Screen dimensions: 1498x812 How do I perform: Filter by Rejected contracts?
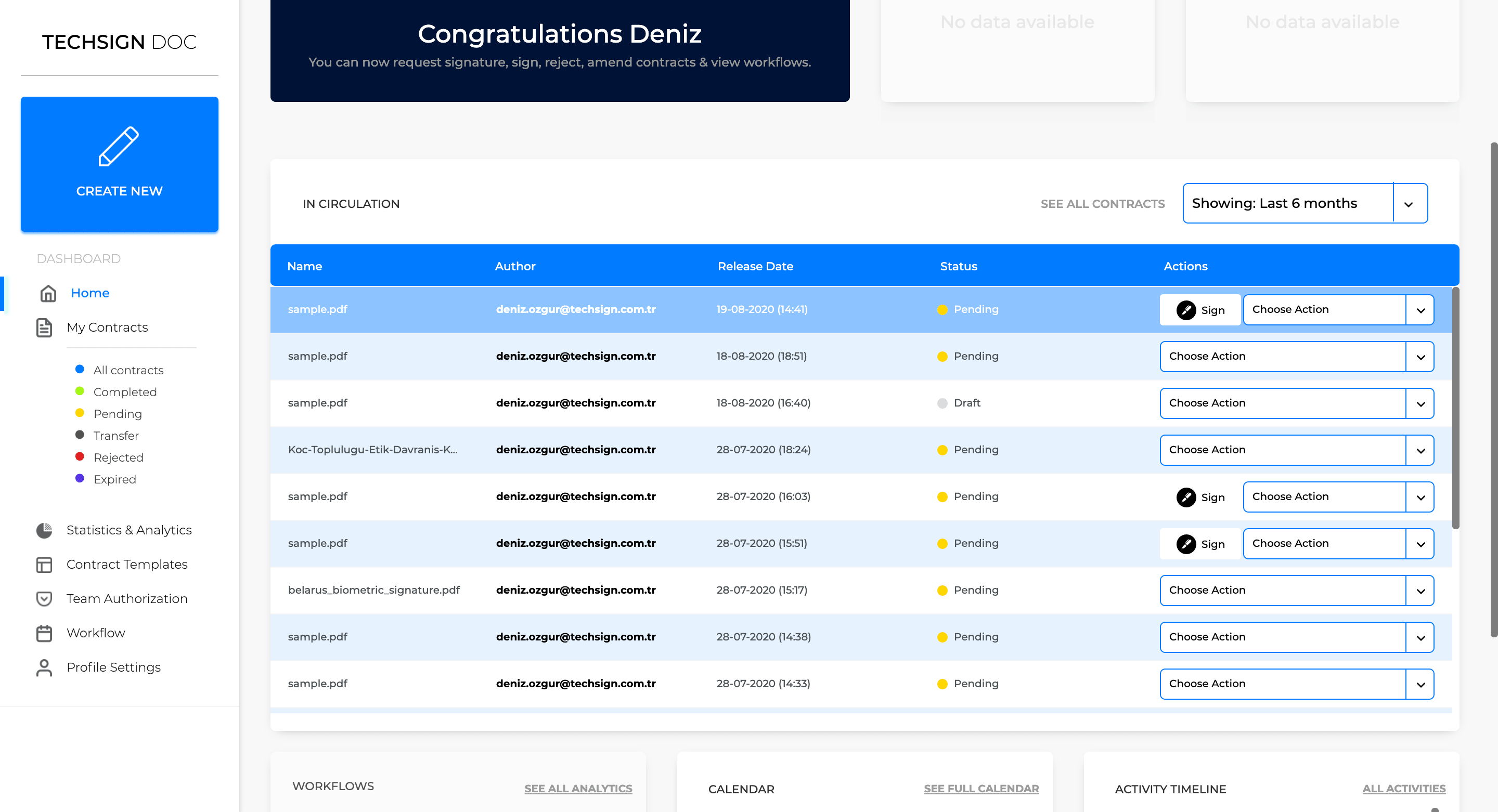click(118, 457)
